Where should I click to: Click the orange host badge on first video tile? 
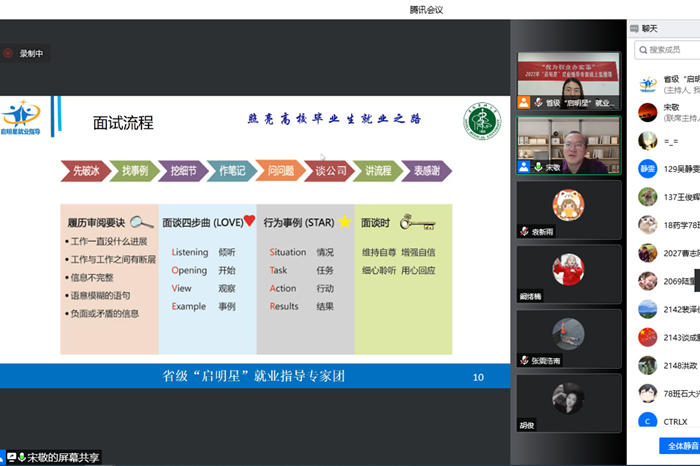pyautogui.click(x=523, y=103)
